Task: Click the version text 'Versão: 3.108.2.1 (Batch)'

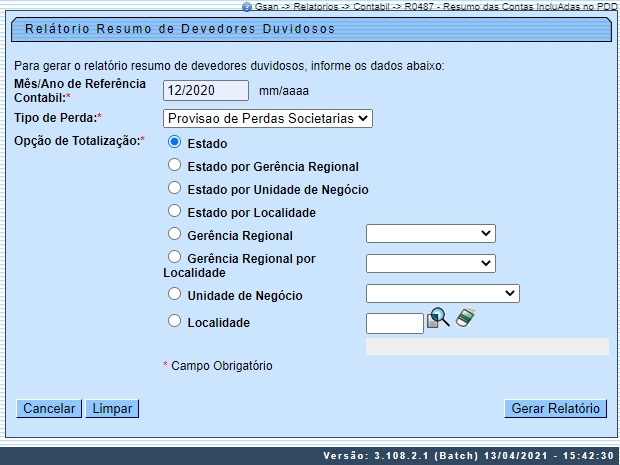Action: coord(401,456)
